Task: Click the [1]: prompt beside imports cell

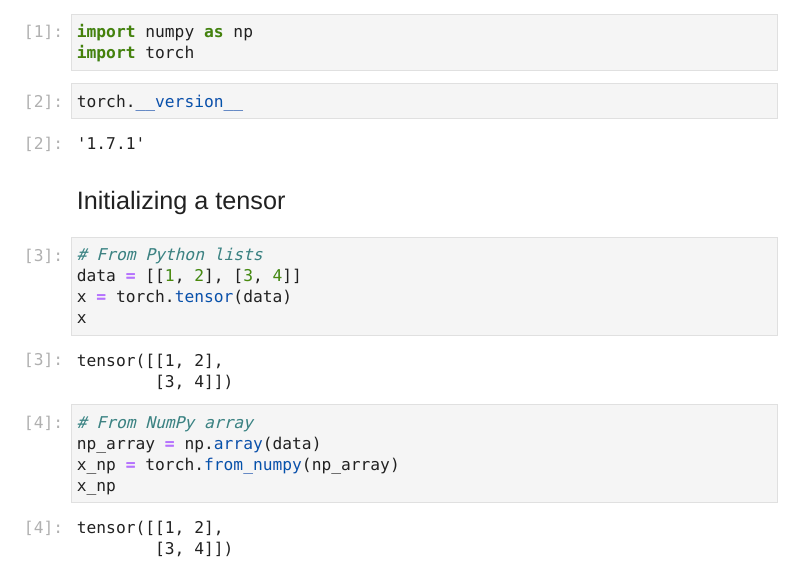Action: [44, 31]
